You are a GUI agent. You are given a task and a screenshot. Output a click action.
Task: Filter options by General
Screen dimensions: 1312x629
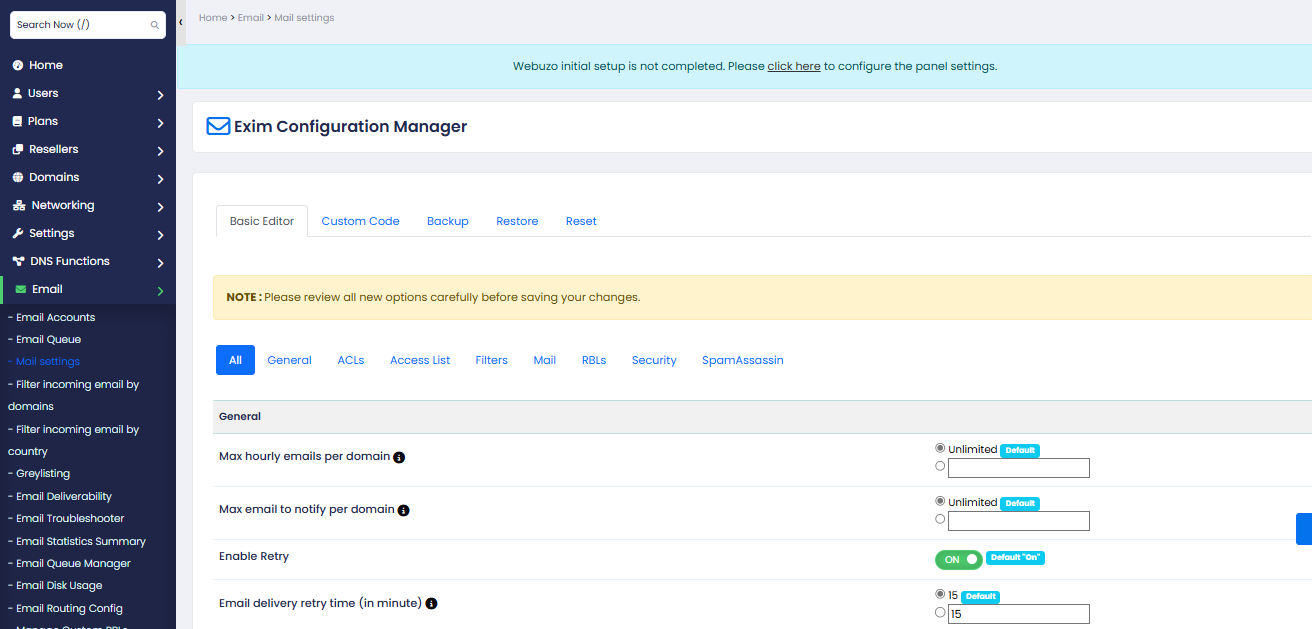[289, 360]
